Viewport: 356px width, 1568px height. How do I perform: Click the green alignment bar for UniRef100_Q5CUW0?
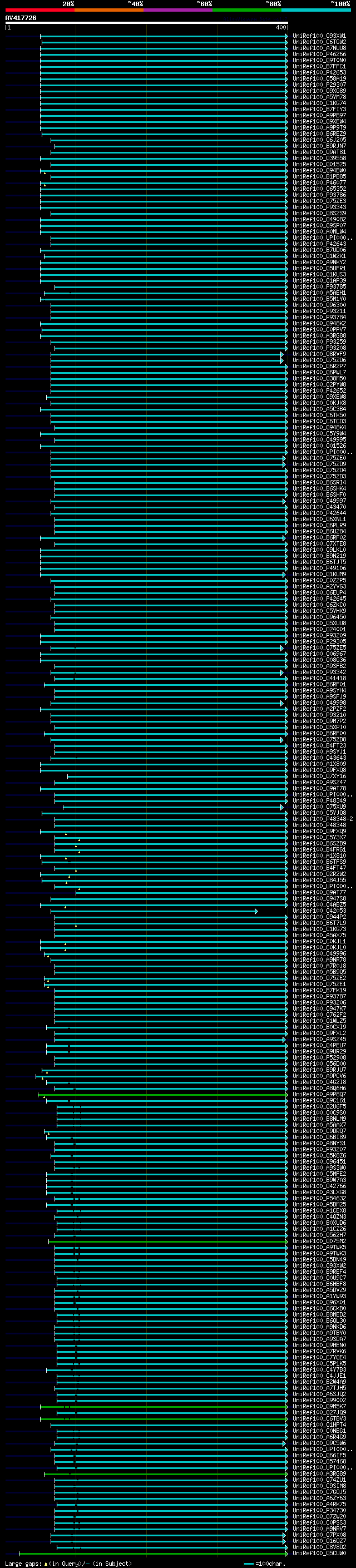pyautogui.click(x=154, y=1554)
